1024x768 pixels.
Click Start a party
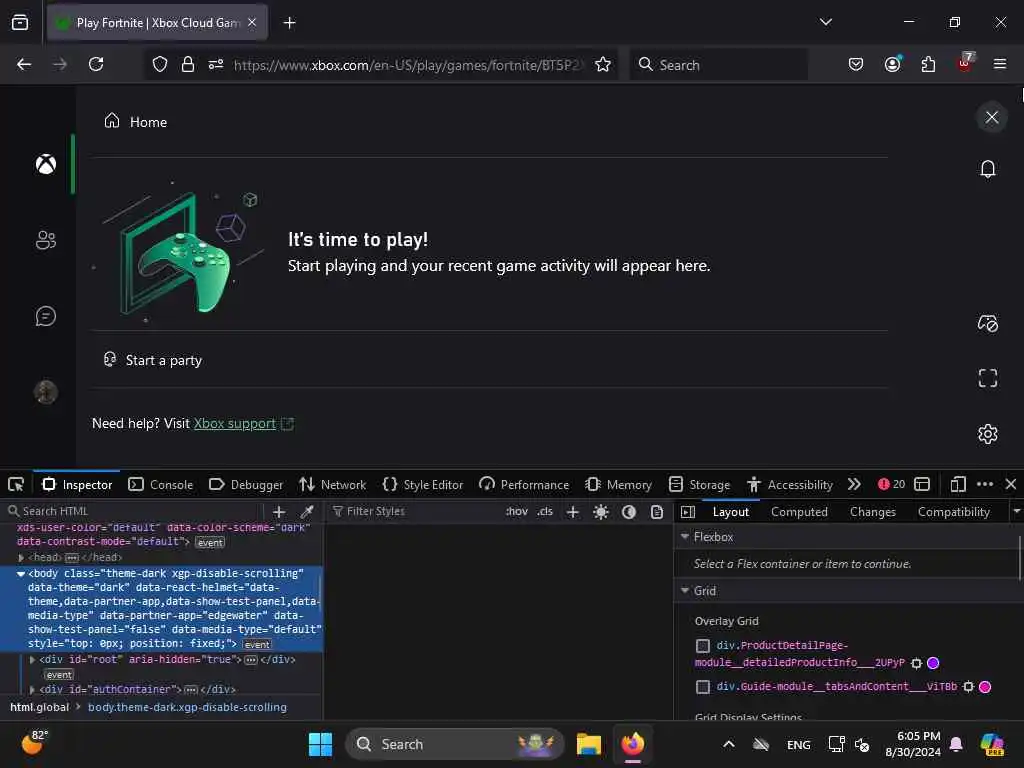point(153,360)
